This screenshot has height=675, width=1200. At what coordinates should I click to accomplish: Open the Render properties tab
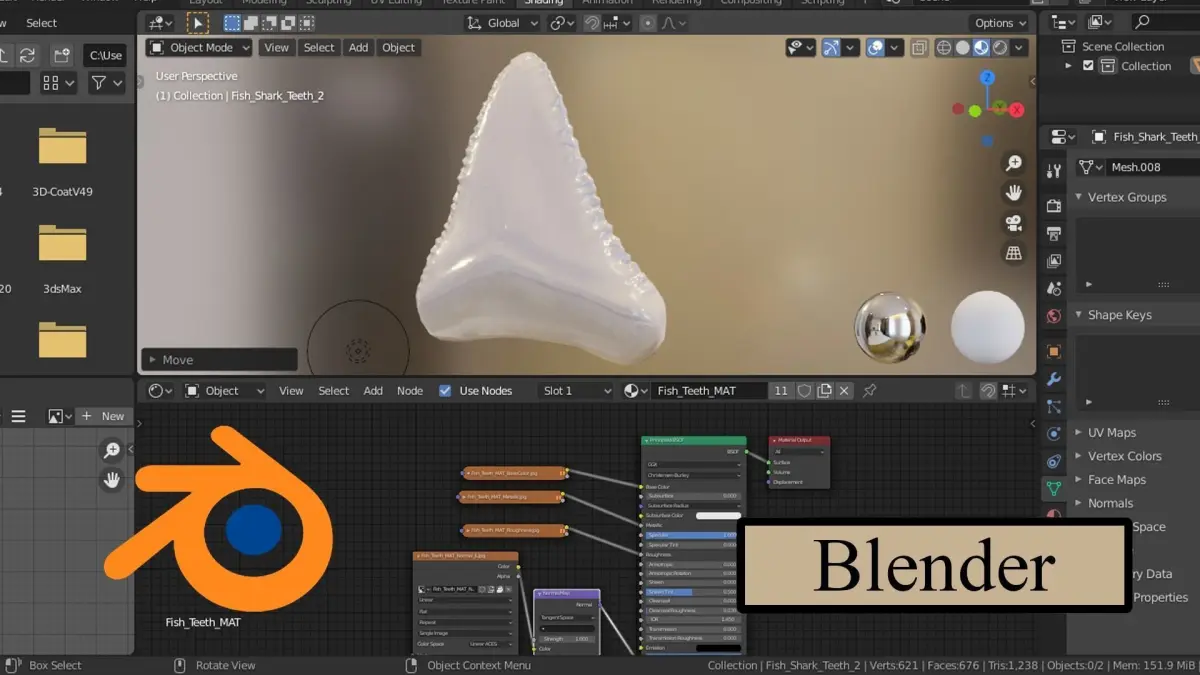pos(1053,206)
